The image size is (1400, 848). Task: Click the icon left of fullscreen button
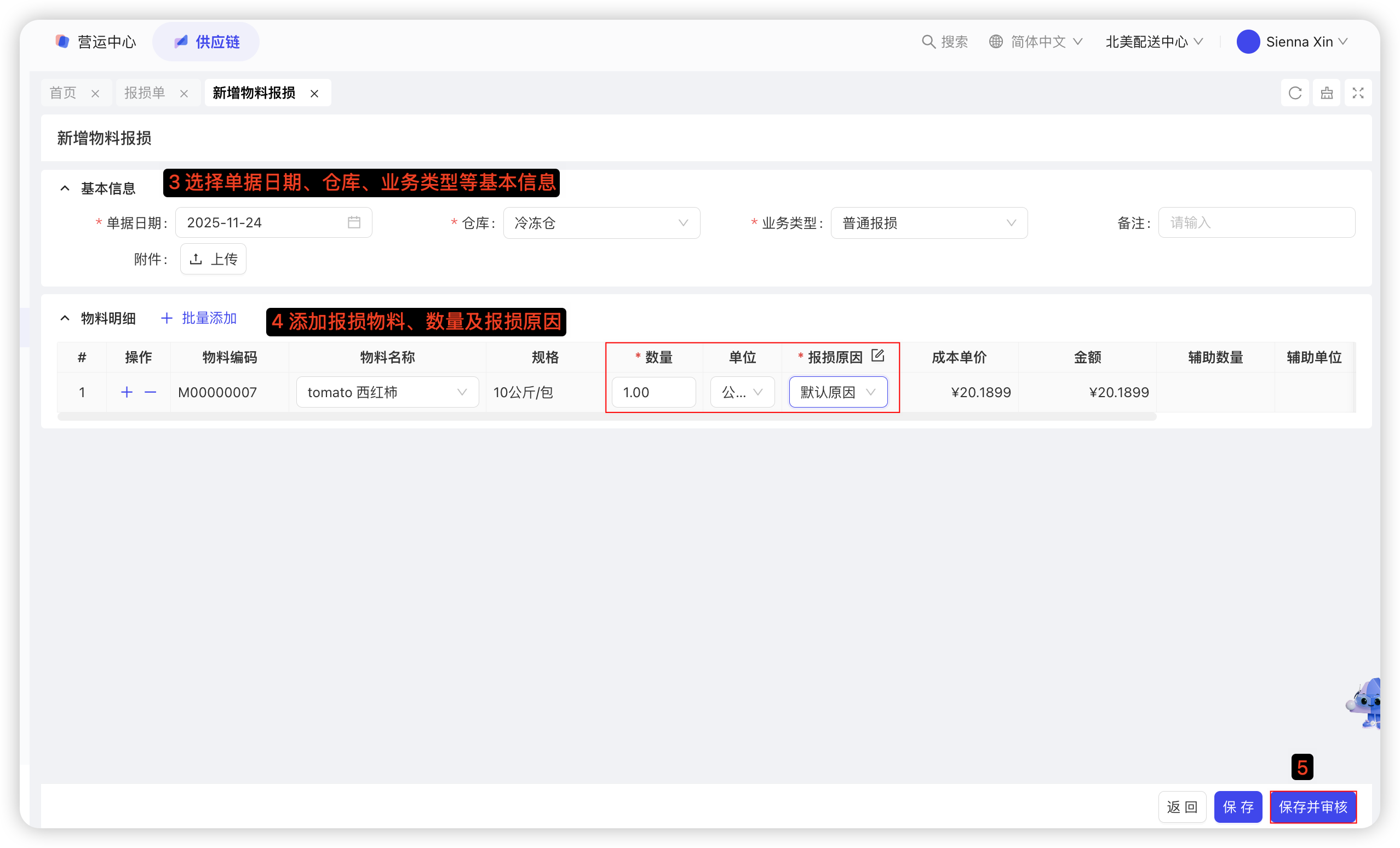[x=1326, y=93]
